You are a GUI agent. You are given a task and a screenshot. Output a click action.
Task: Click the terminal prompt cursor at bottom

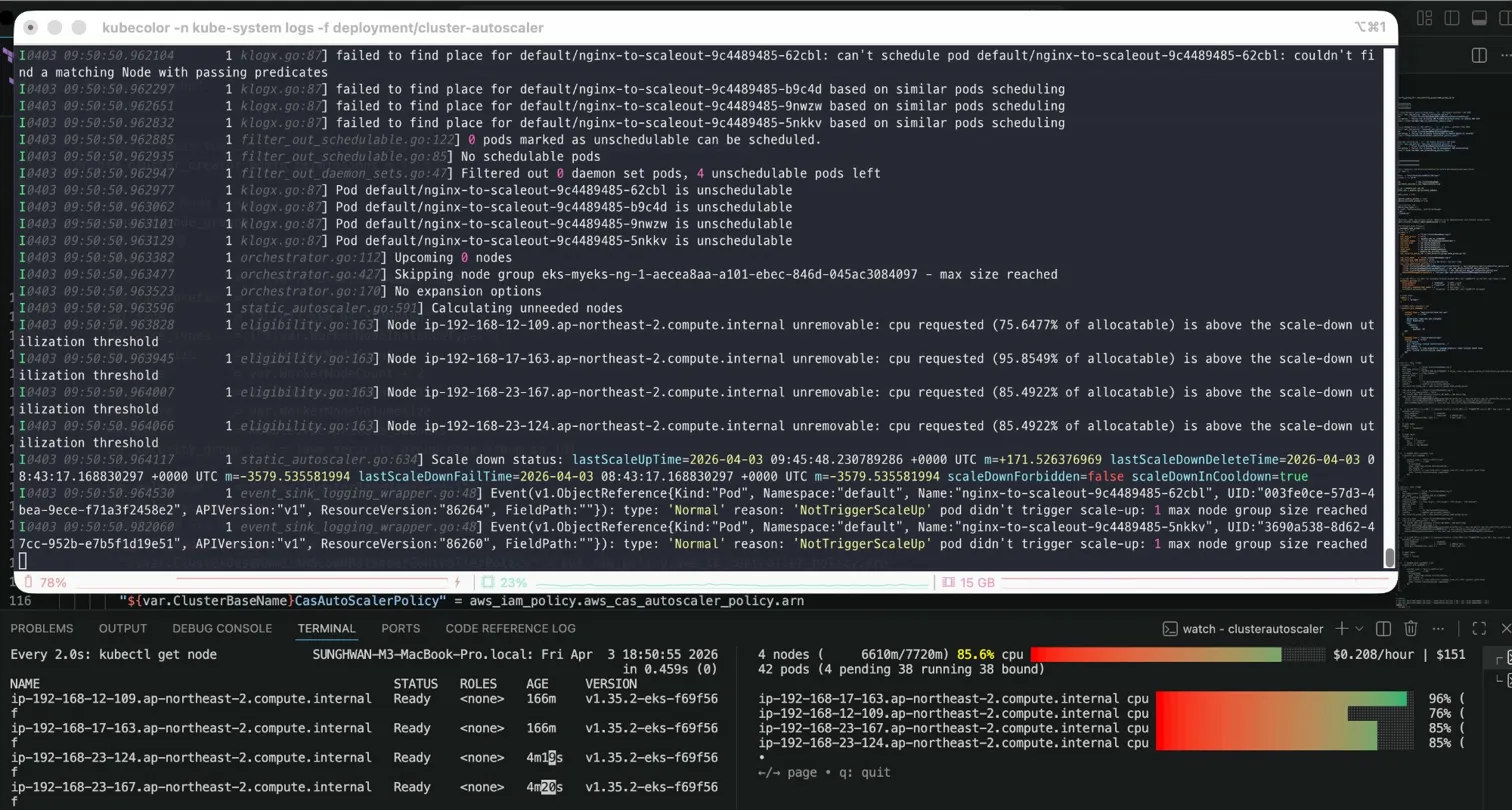[23, 561]
